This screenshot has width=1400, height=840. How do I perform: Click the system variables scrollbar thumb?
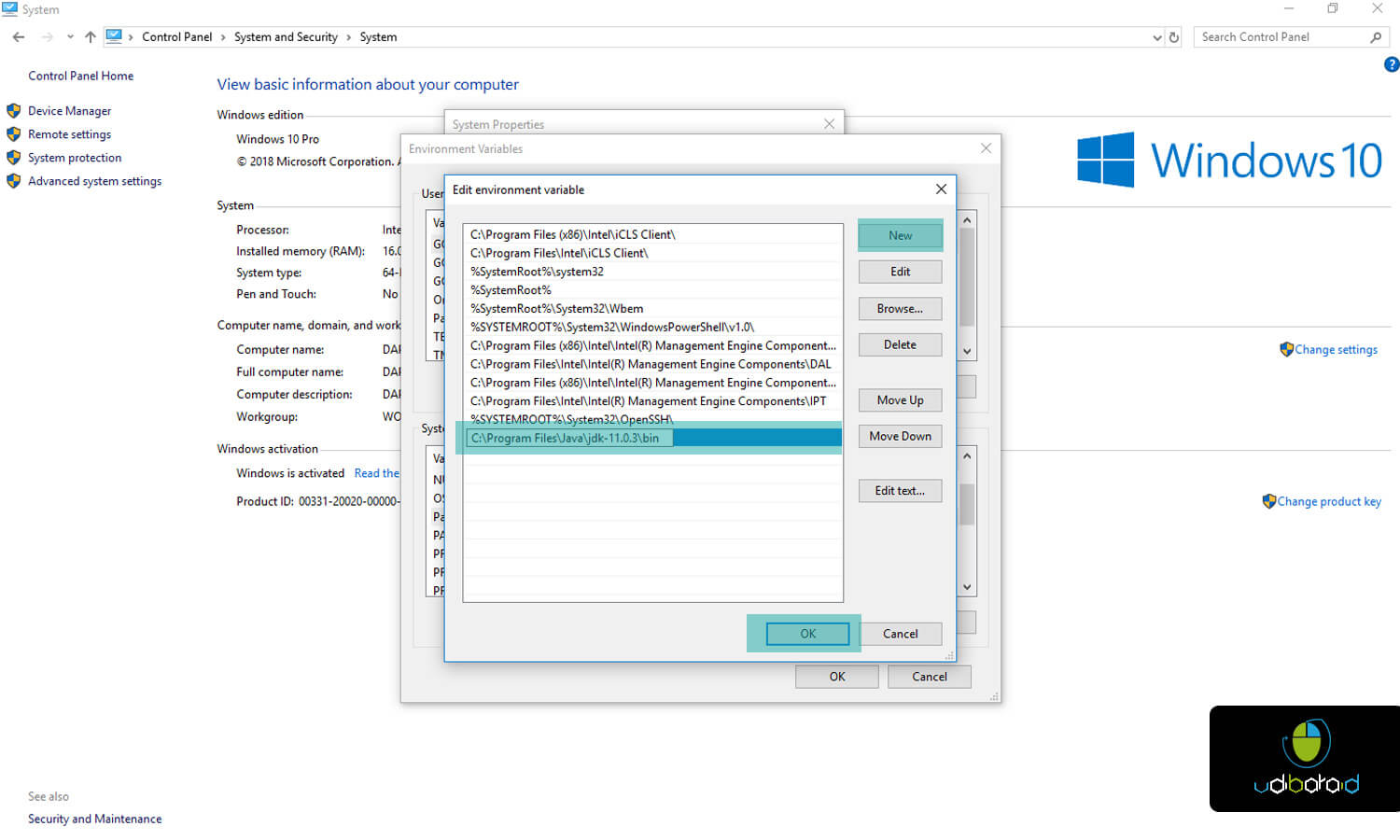[967, 504]
